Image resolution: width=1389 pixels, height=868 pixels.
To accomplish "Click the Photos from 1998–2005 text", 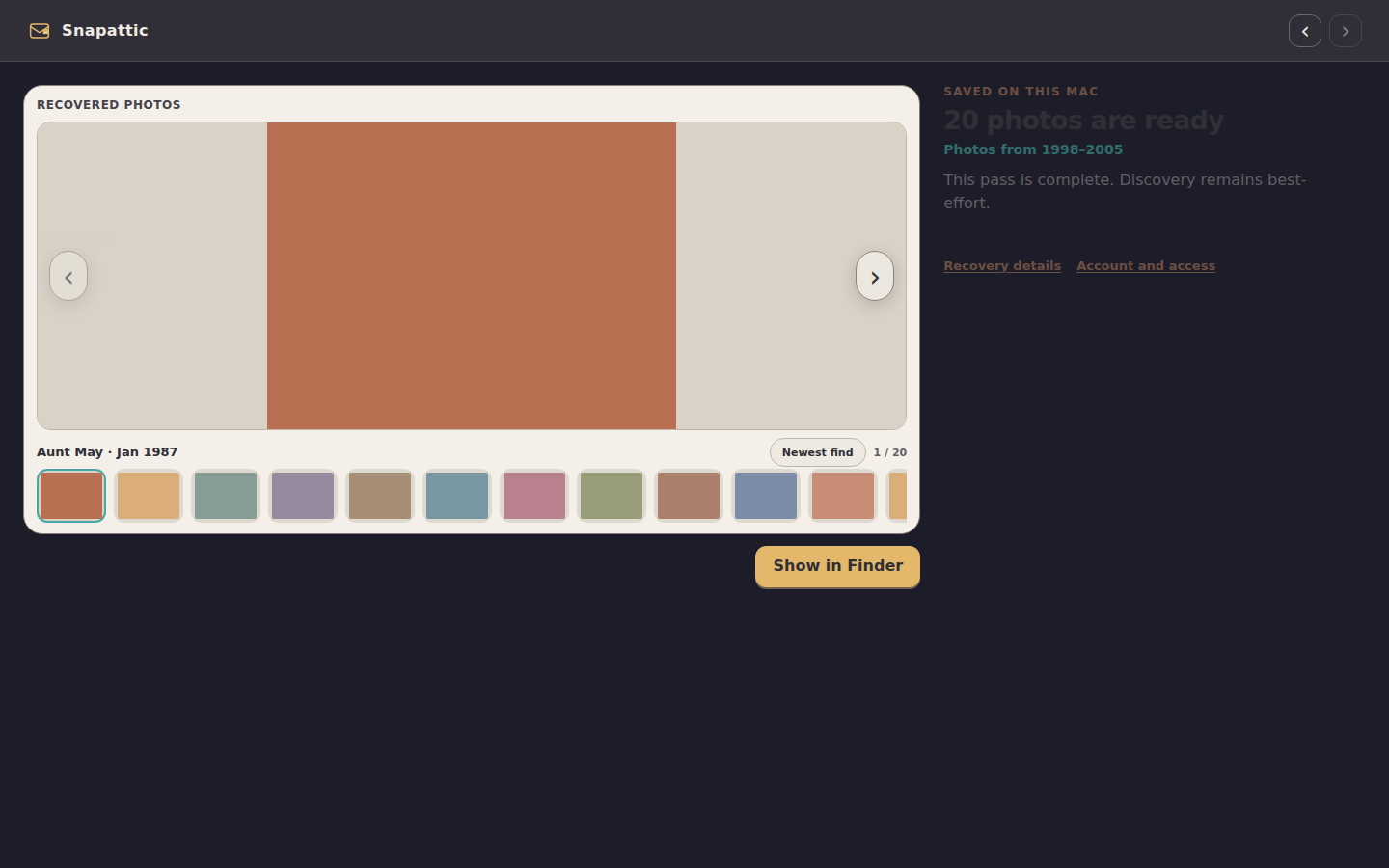I will (x=1033, y=149).
